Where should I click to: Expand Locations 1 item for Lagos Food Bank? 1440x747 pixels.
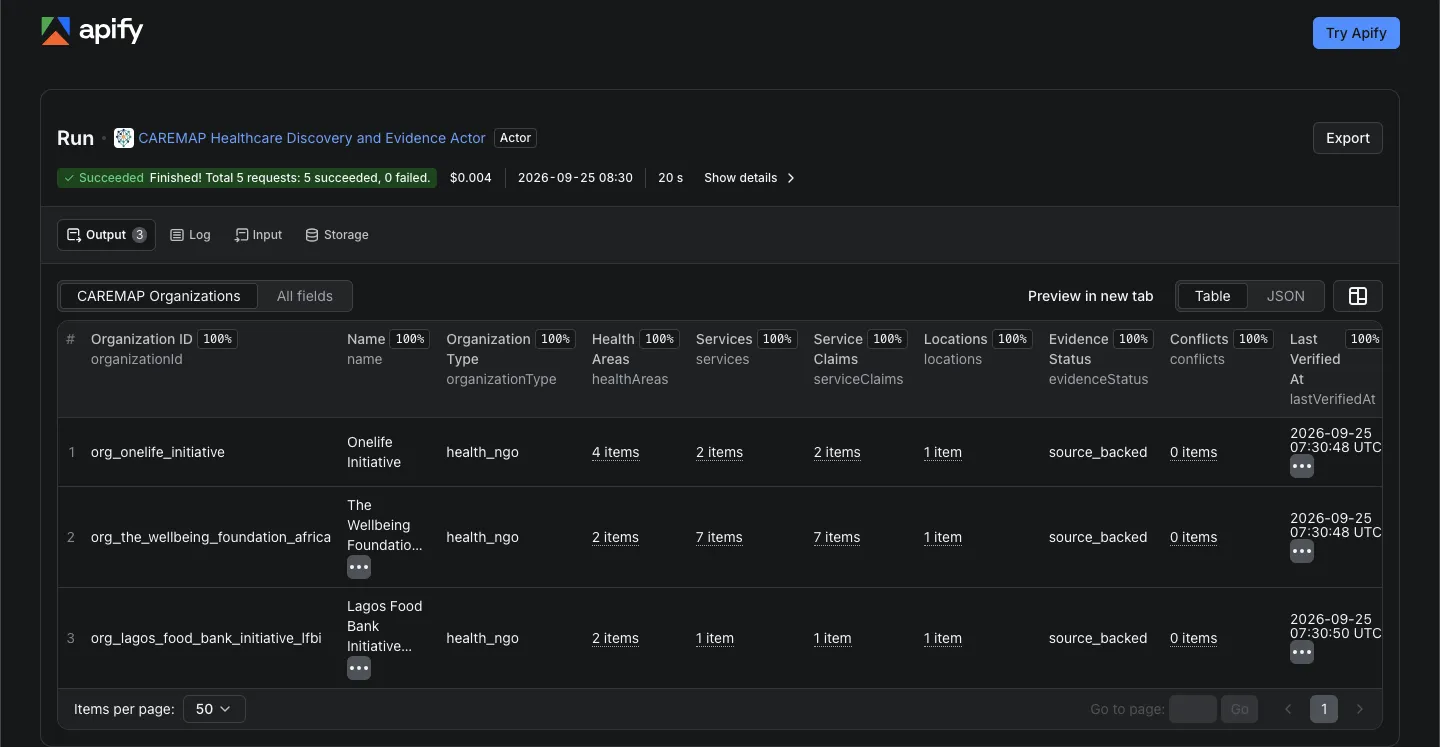(x=943, y=638)
